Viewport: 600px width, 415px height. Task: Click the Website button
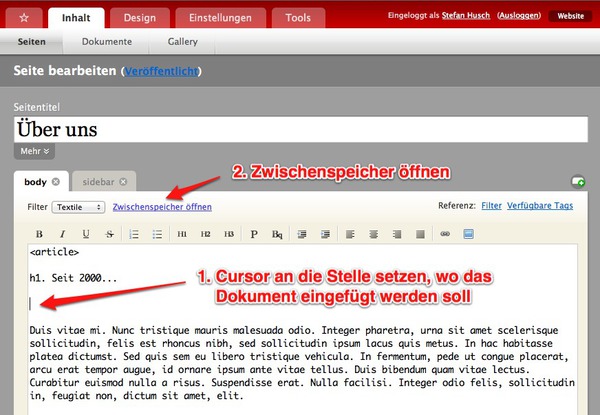(x=570, y=16)
